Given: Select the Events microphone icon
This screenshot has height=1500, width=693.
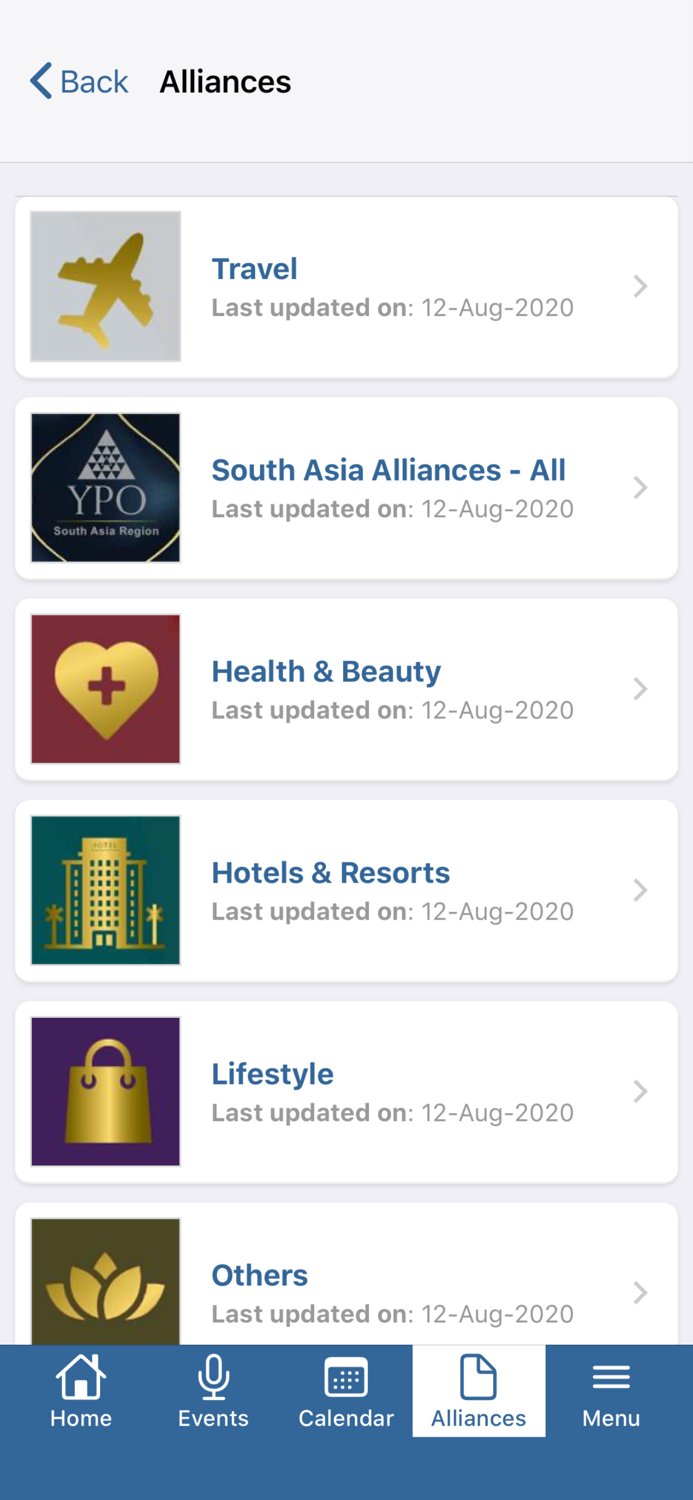Looking at the screenshot, I should pos(213,1375).
